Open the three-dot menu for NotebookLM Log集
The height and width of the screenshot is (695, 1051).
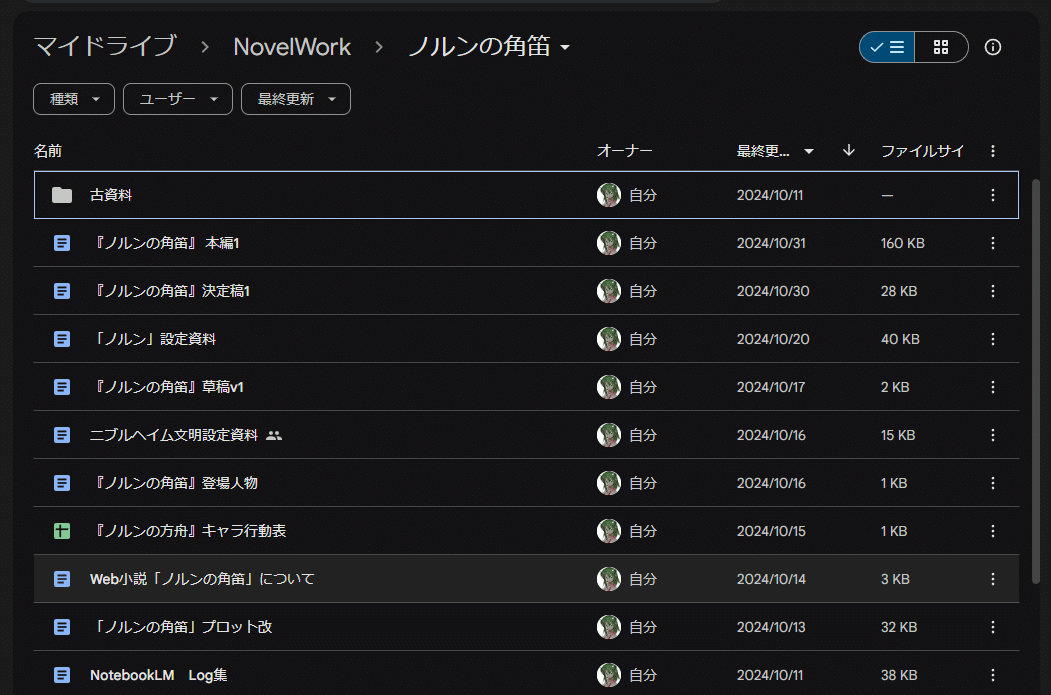pos(992,675)
